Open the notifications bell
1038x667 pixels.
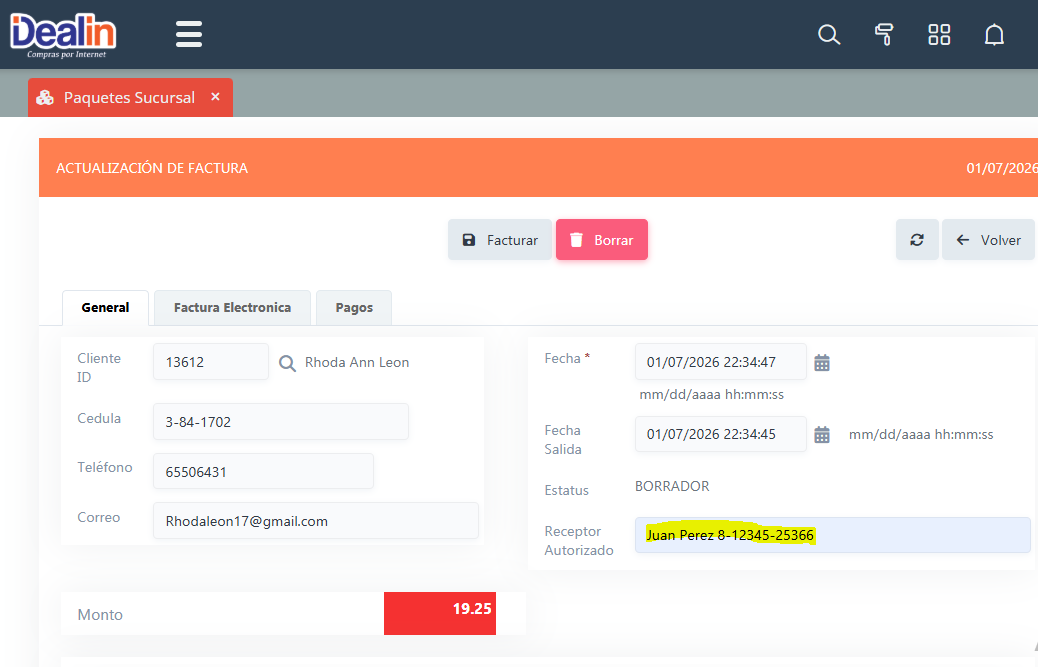pyautogui.click(x=994, y=35)
